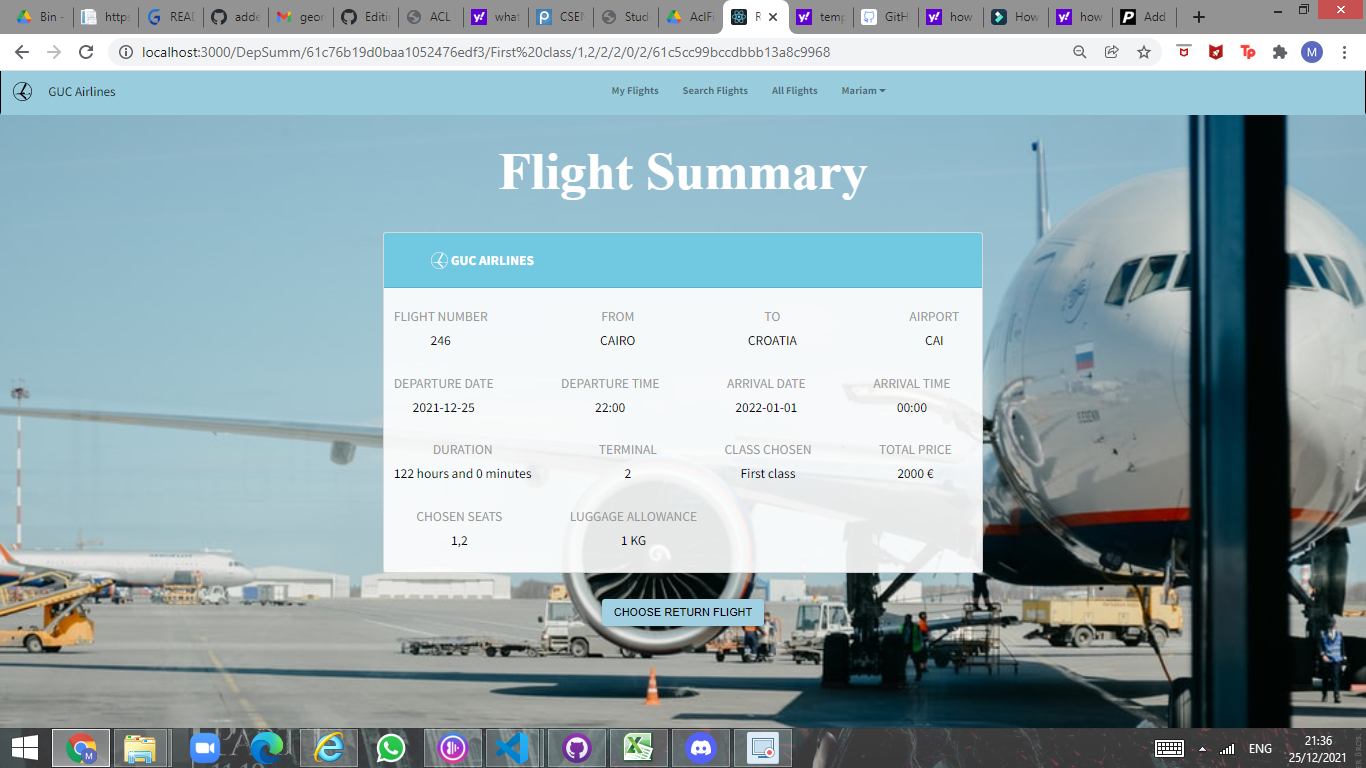Launch Zoom from the taskbar
This screenshot has height=768, width=1366.
[x=204, y=748]
